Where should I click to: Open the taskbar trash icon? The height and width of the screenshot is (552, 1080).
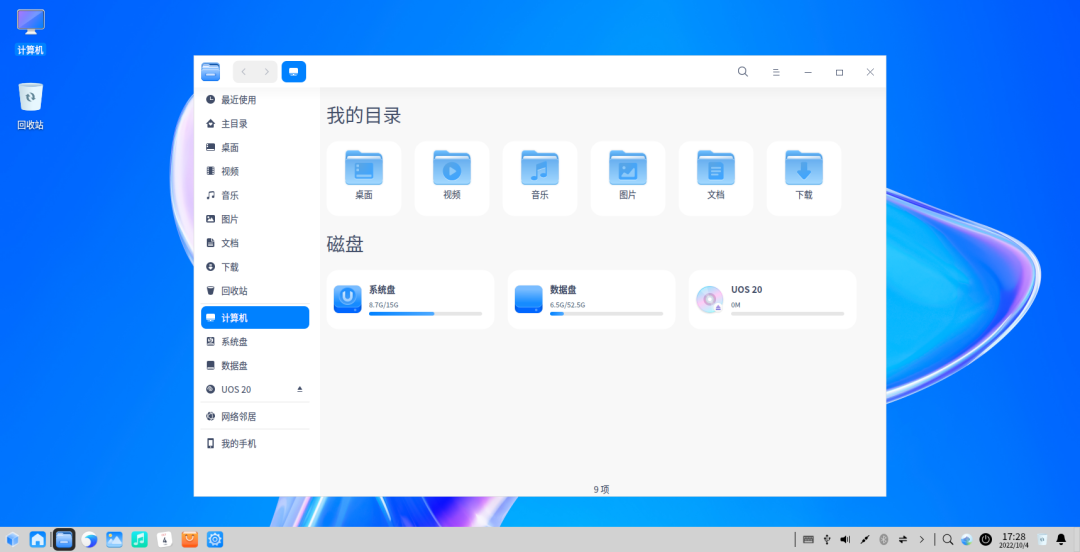coord(1042,540)
